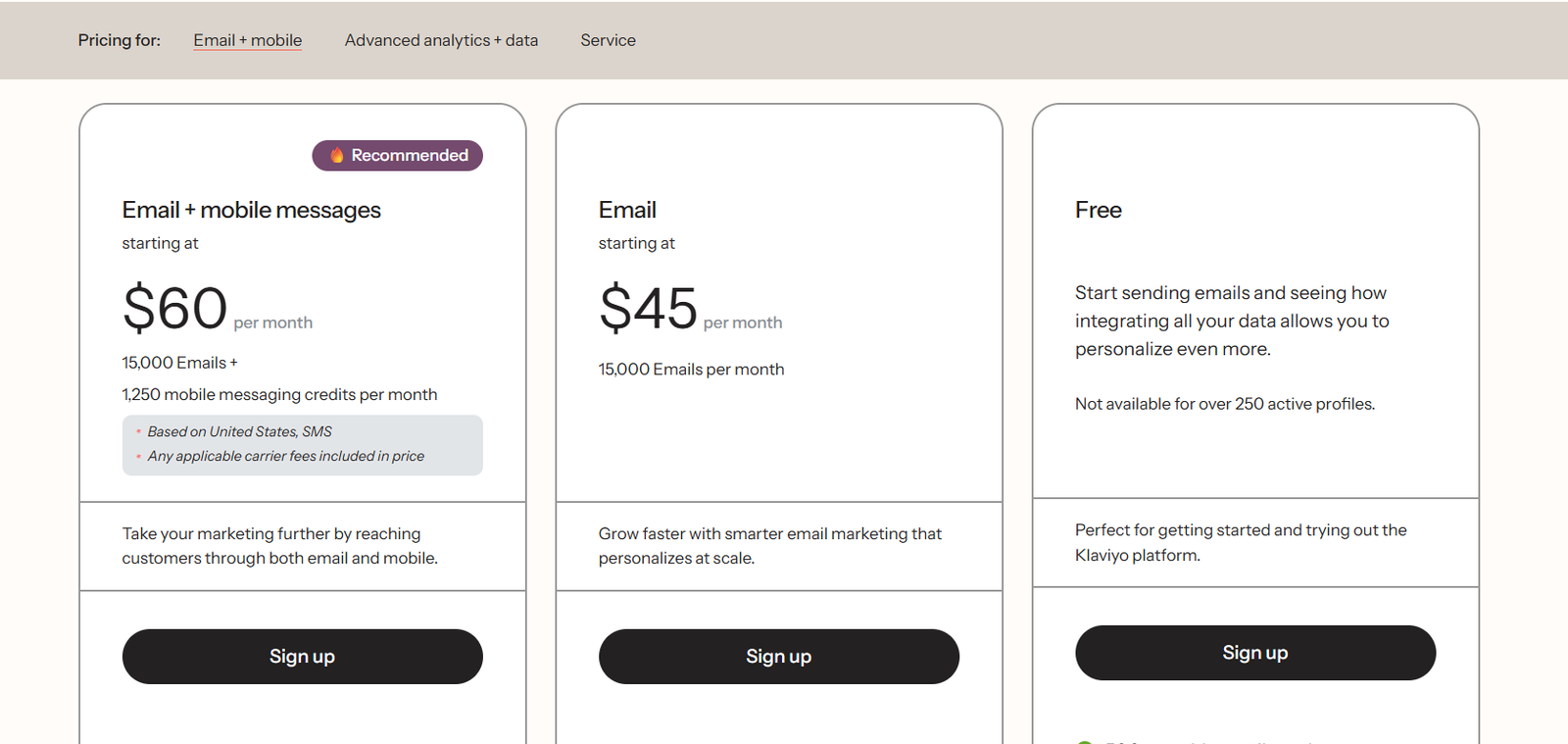This screenshot has height=744, width=1568.
Task: Click the 'Email + mobile messages' plan heading
Action: point(251,209)
